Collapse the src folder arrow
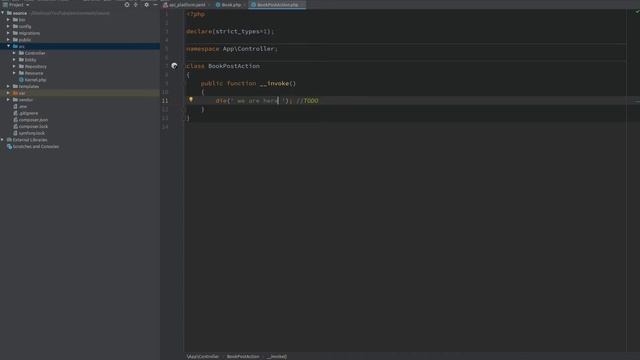 pos(9,46)
